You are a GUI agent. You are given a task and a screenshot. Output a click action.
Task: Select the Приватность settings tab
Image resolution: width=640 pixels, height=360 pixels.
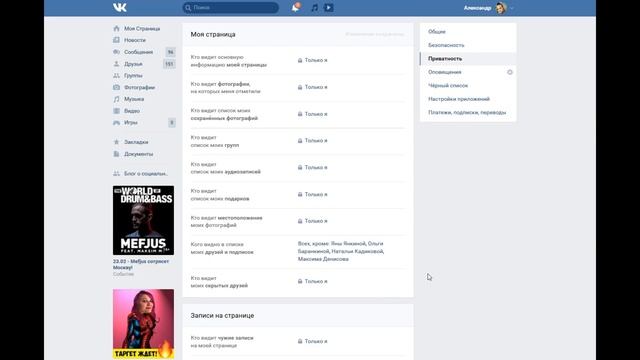tap(468, 58)
